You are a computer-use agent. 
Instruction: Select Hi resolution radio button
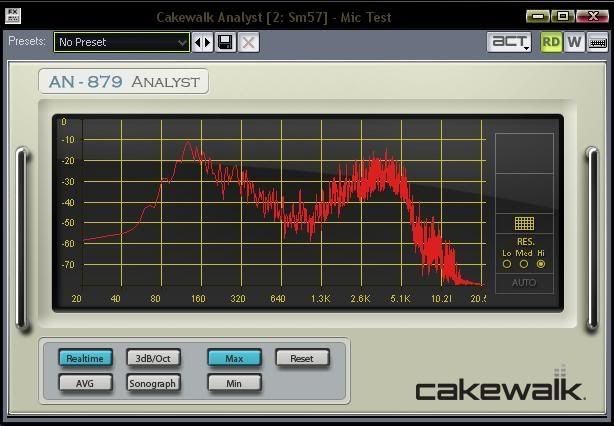tap(541, 264)
